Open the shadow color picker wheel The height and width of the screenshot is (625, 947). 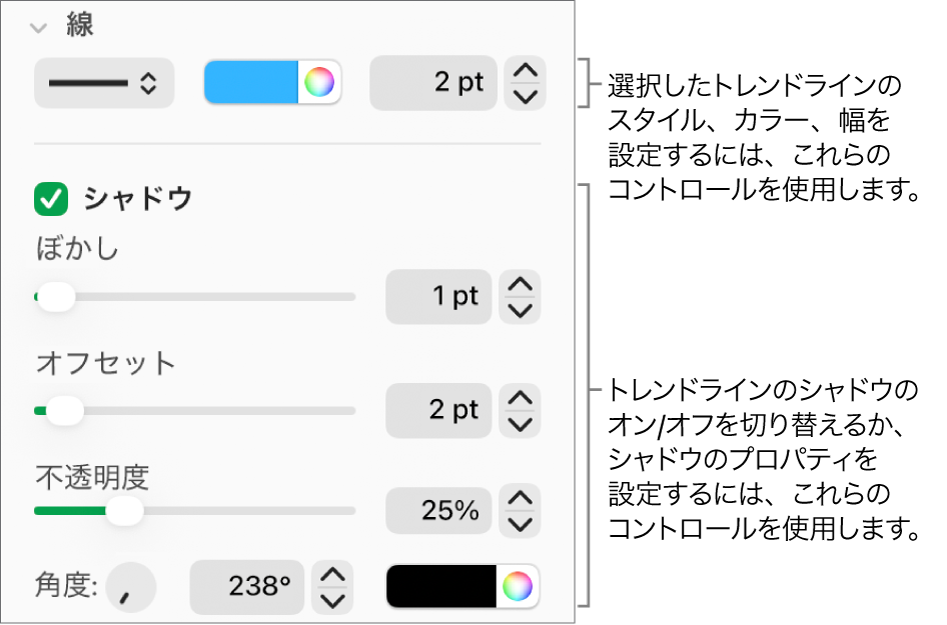(517, 587)
